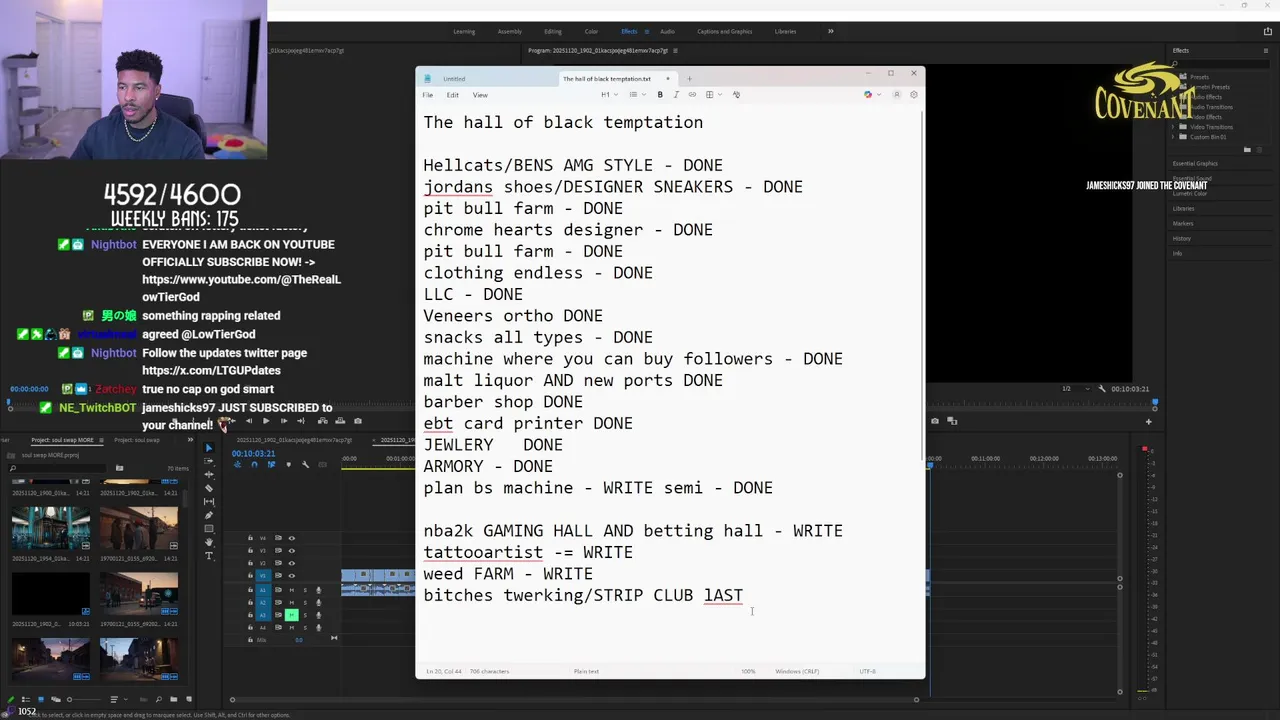Expand Custom Bin 01 in Effects
Screen dimensions: 1280x720
coord(1172,137)
